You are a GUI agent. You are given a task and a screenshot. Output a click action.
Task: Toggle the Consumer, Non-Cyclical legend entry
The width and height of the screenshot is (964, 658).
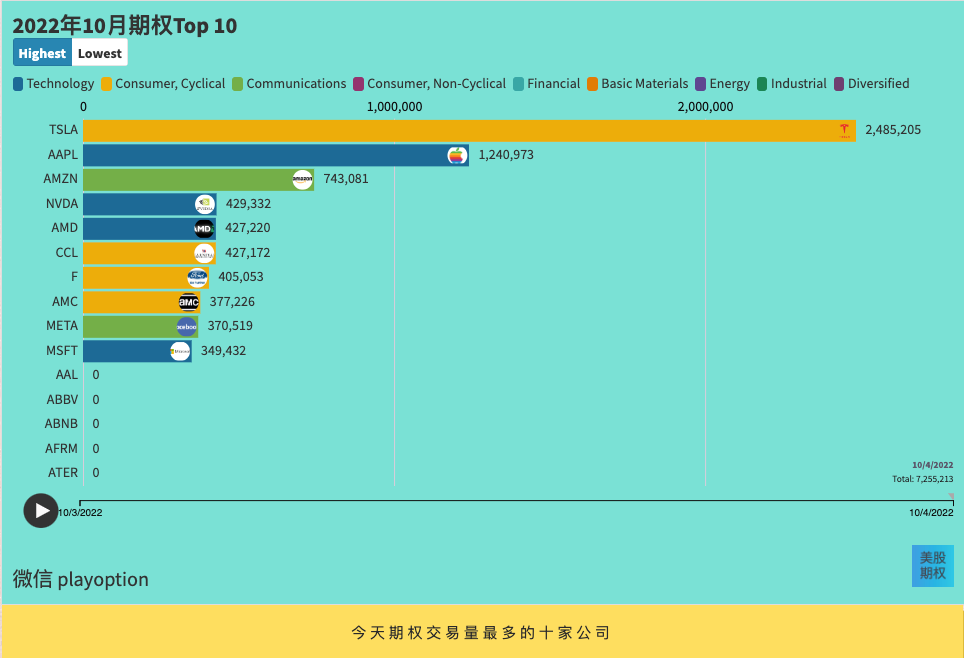pos(430,84)
